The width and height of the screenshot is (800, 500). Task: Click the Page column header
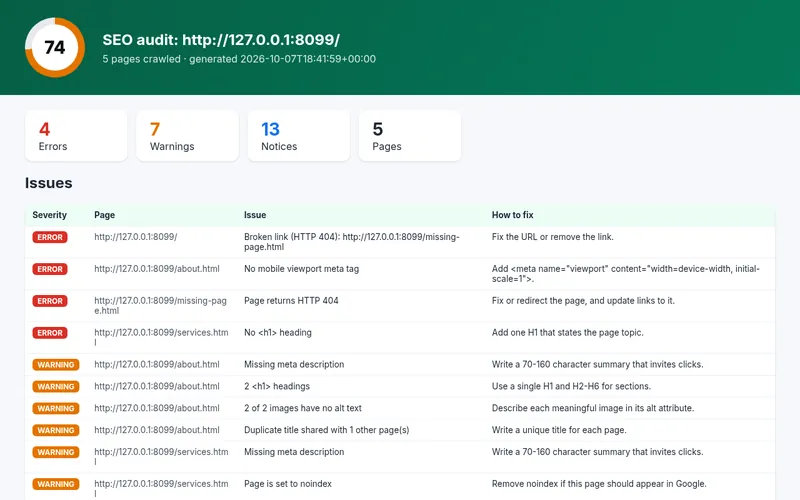104,215
